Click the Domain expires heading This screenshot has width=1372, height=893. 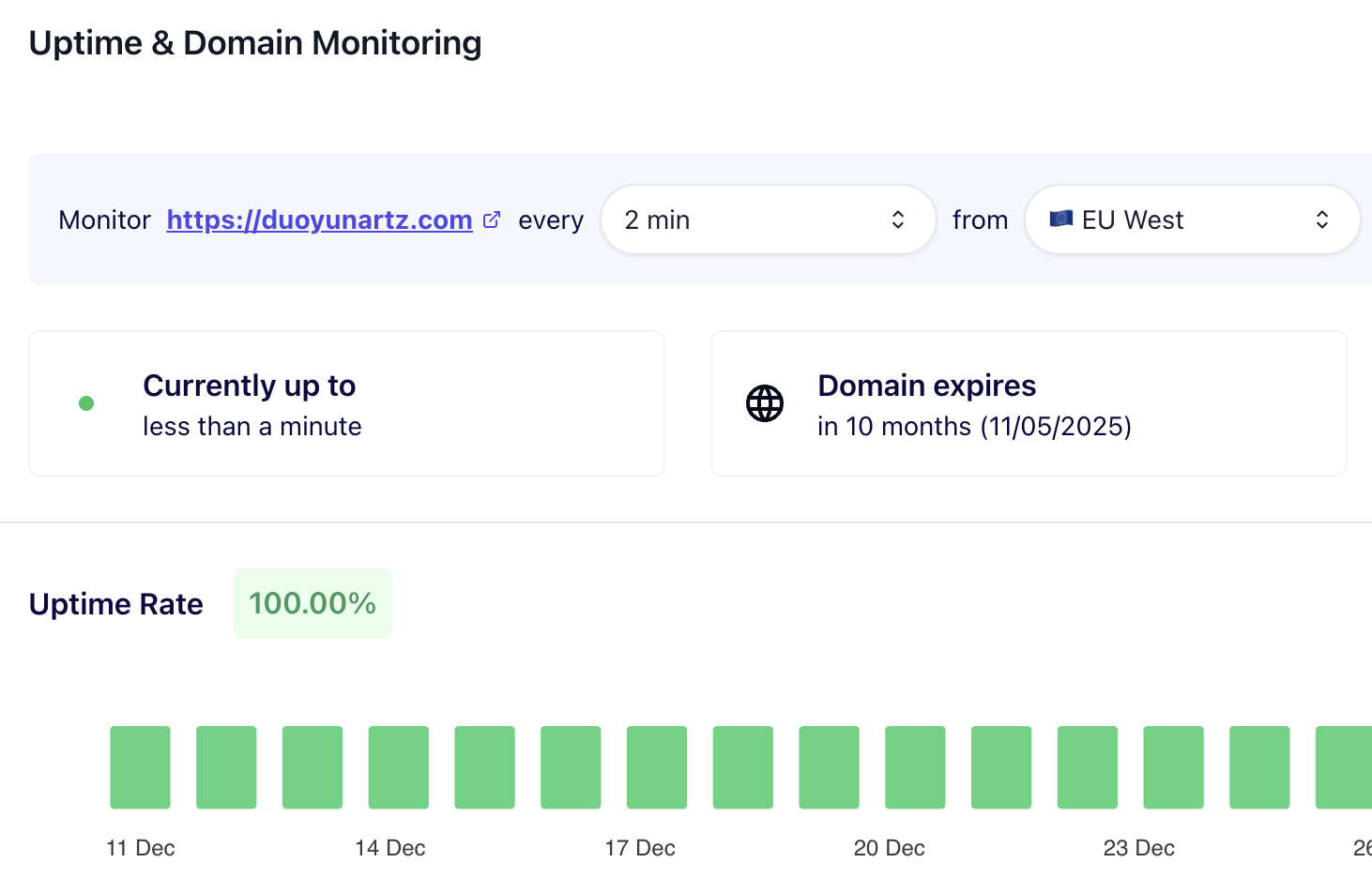[x=927, y=386]
